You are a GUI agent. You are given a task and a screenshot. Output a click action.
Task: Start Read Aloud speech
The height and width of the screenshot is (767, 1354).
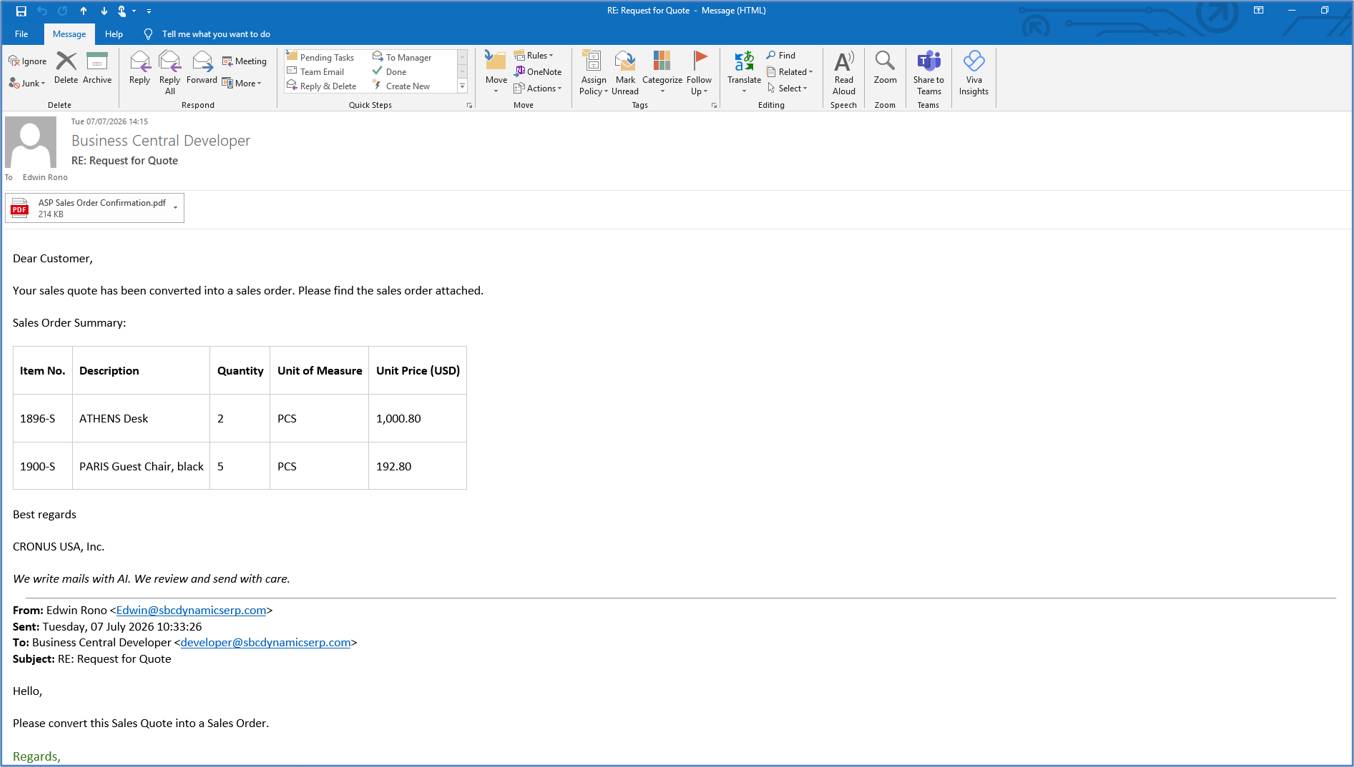tap(844, 72)
